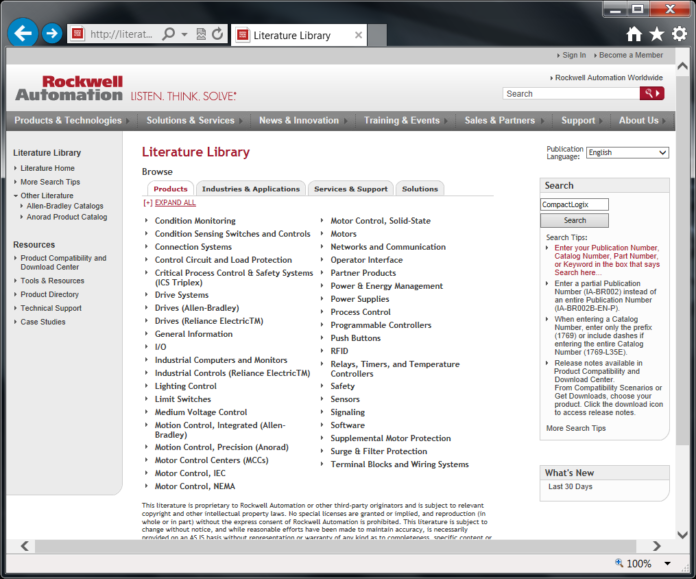Click Become a Member link

click(631, 55)
